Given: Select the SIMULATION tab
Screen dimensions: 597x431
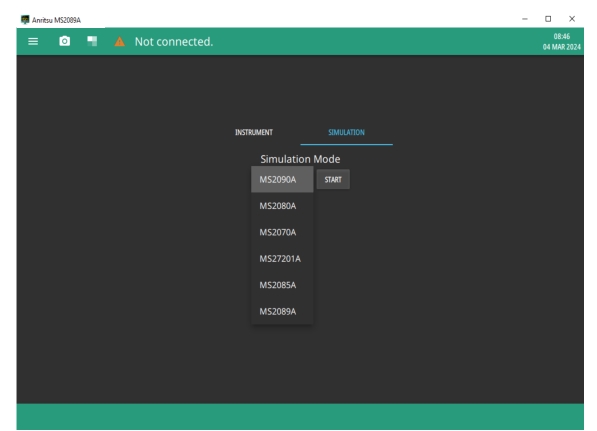Looking at the screenshot, I should (x=346, y=132).
